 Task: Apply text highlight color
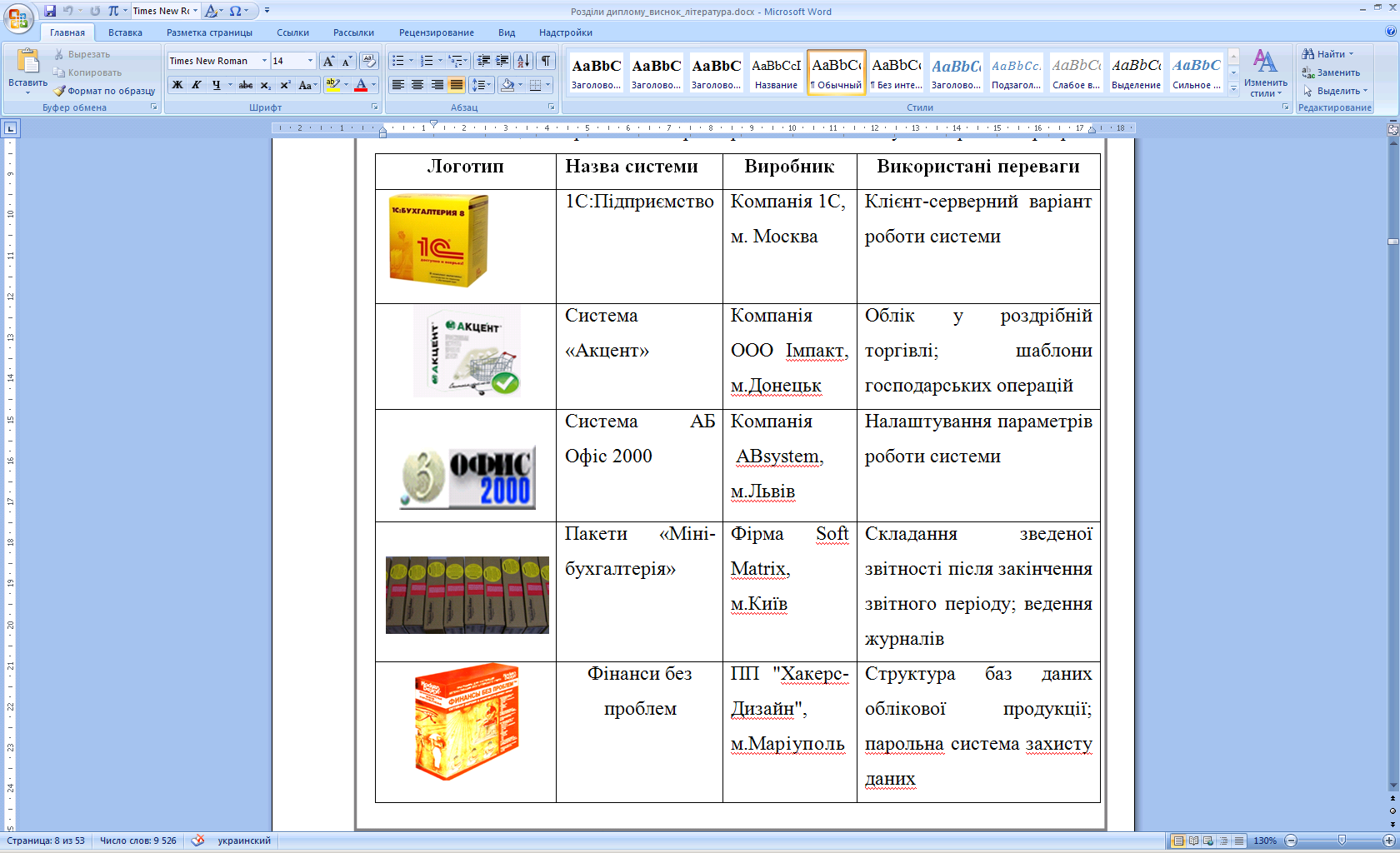click(x=332, y=85)
